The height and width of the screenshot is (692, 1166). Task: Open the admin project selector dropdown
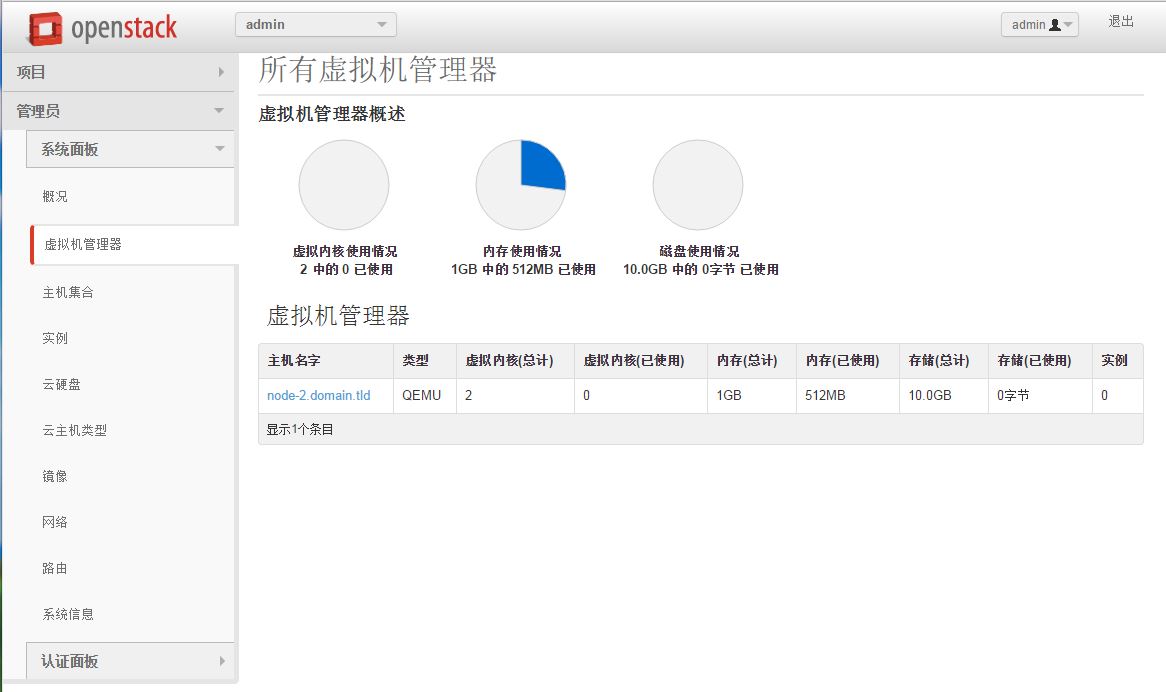click(x=315, y=24)
